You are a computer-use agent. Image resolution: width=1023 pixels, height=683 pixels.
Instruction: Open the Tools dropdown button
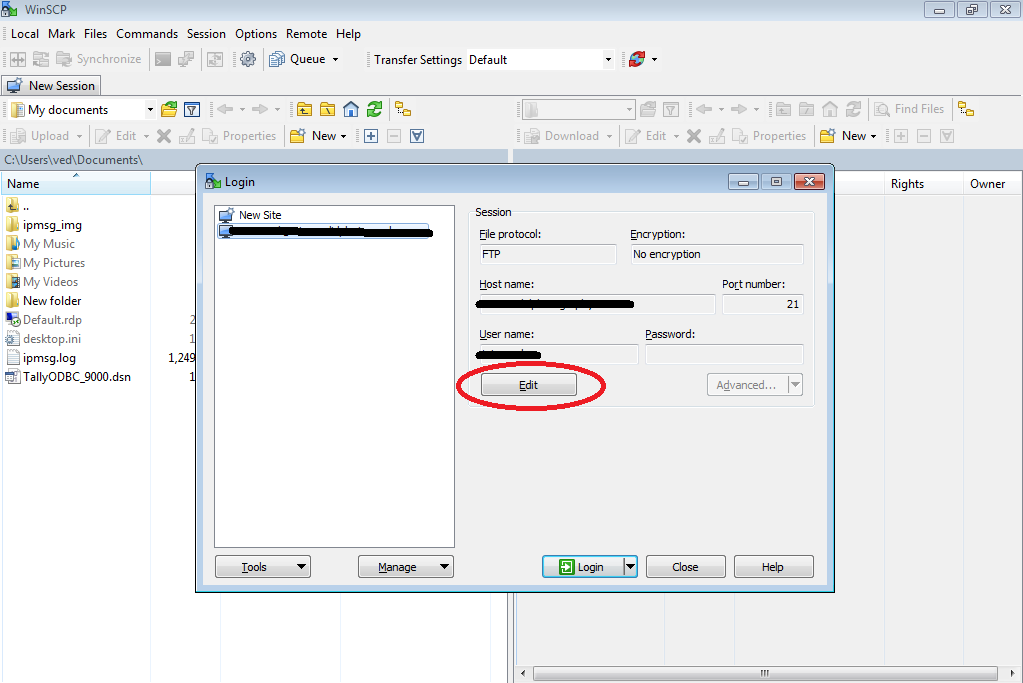263,567
